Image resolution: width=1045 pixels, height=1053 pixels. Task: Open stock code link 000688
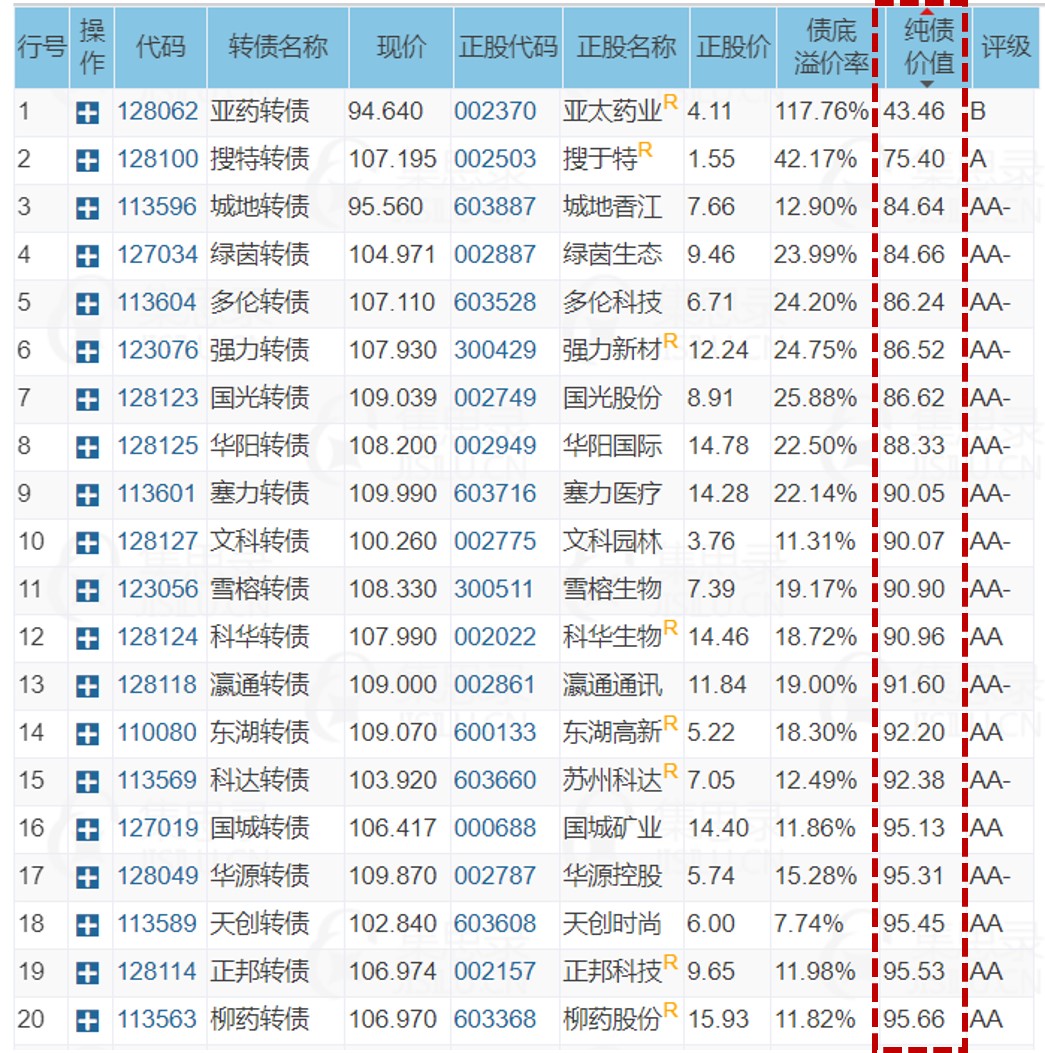[x=495, y=828]
